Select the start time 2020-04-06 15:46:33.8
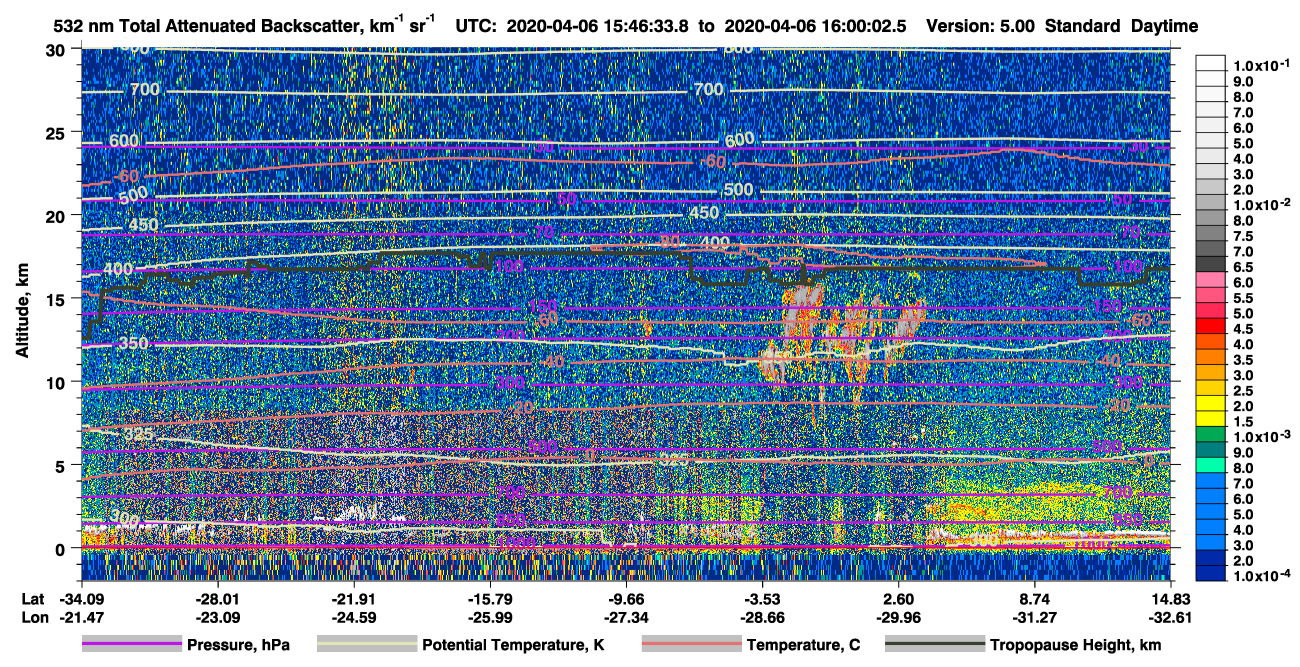 coord(598,27)
